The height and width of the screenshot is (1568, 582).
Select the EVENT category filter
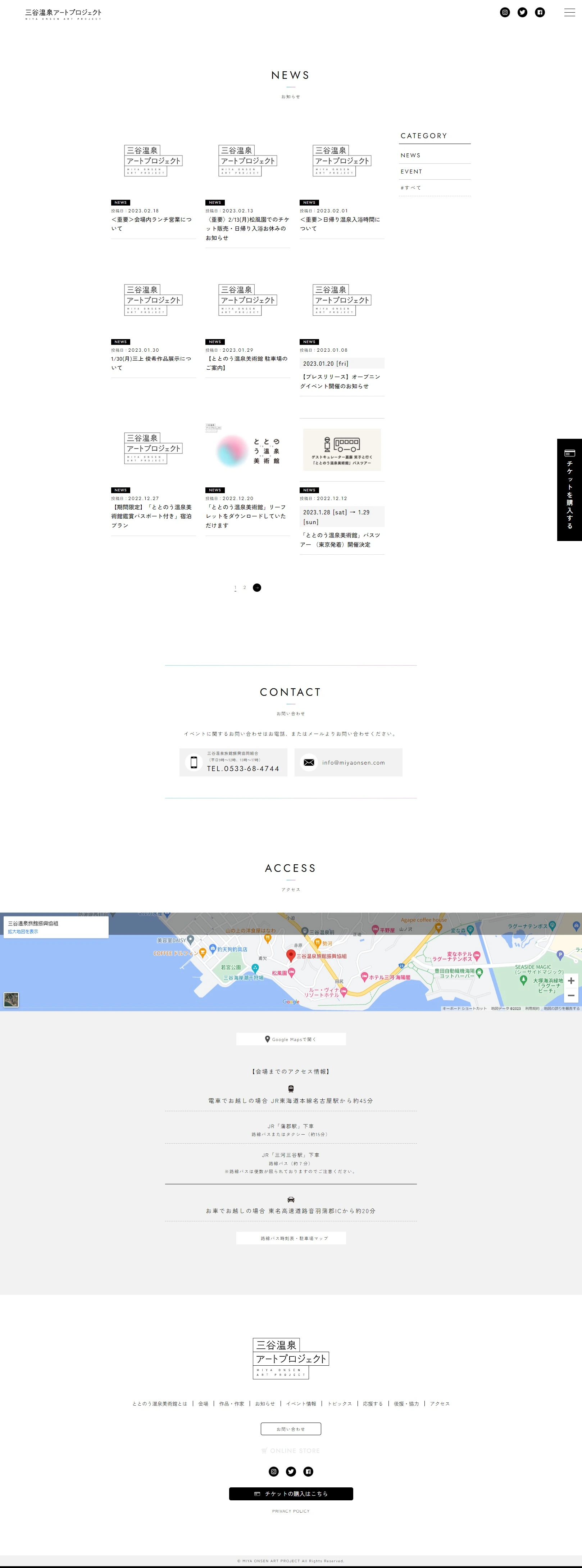pyautogui.click(x=411, y=172)
